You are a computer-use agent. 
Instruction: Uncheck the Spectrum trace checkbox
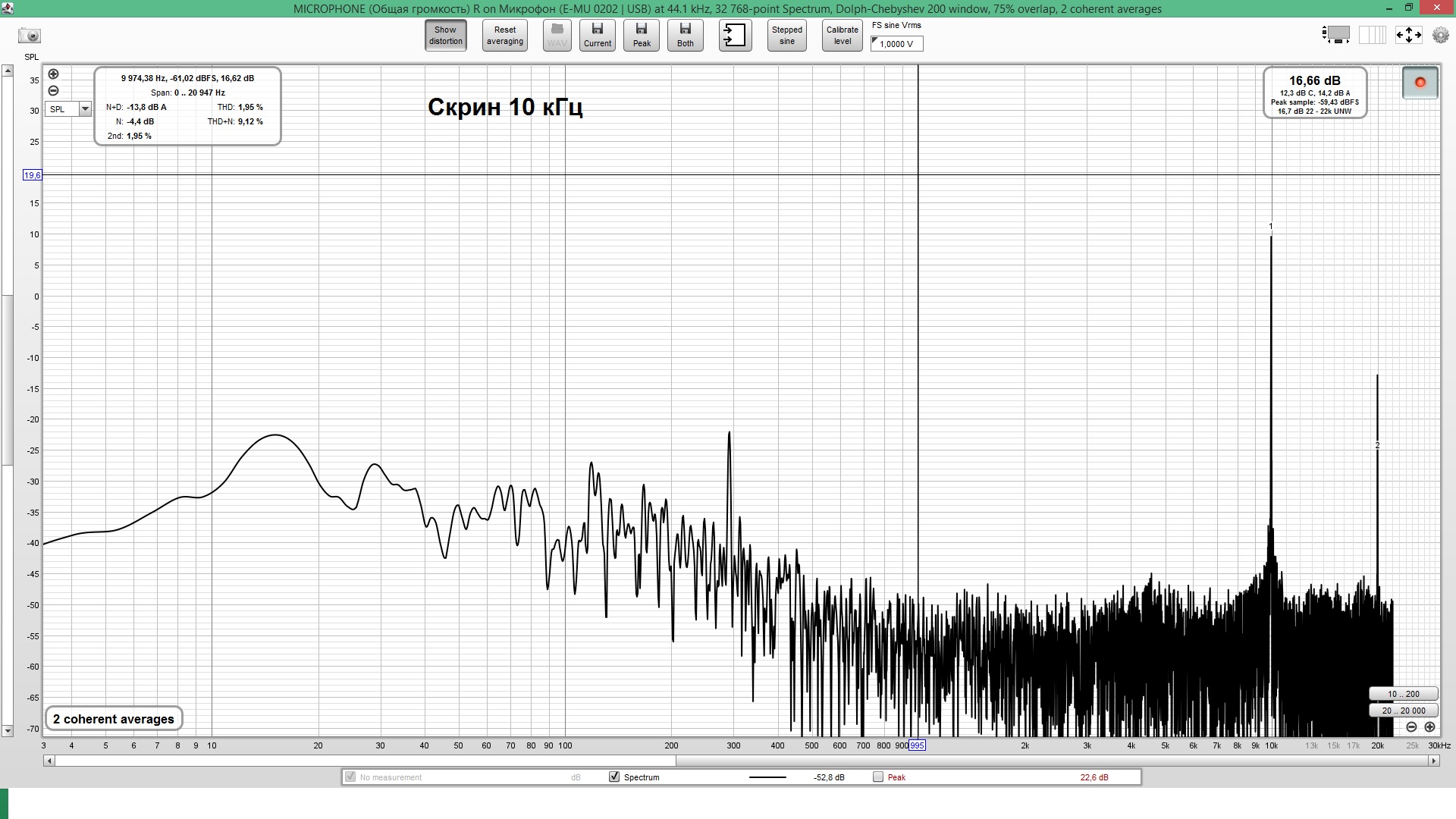[x=614, y=777]
